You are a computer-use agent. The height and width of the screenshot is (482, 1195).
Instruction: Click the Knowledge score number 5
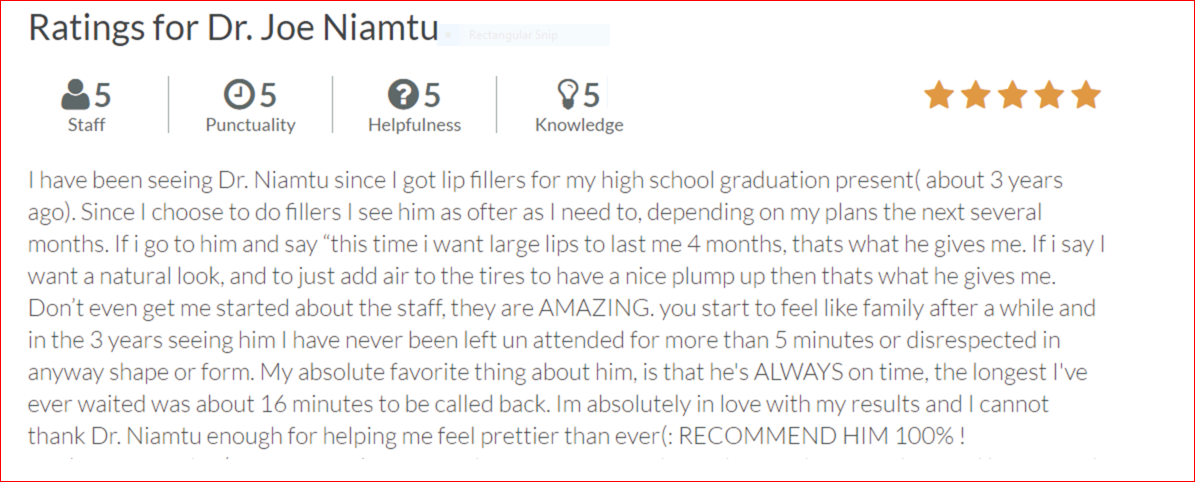coord(591,96)
